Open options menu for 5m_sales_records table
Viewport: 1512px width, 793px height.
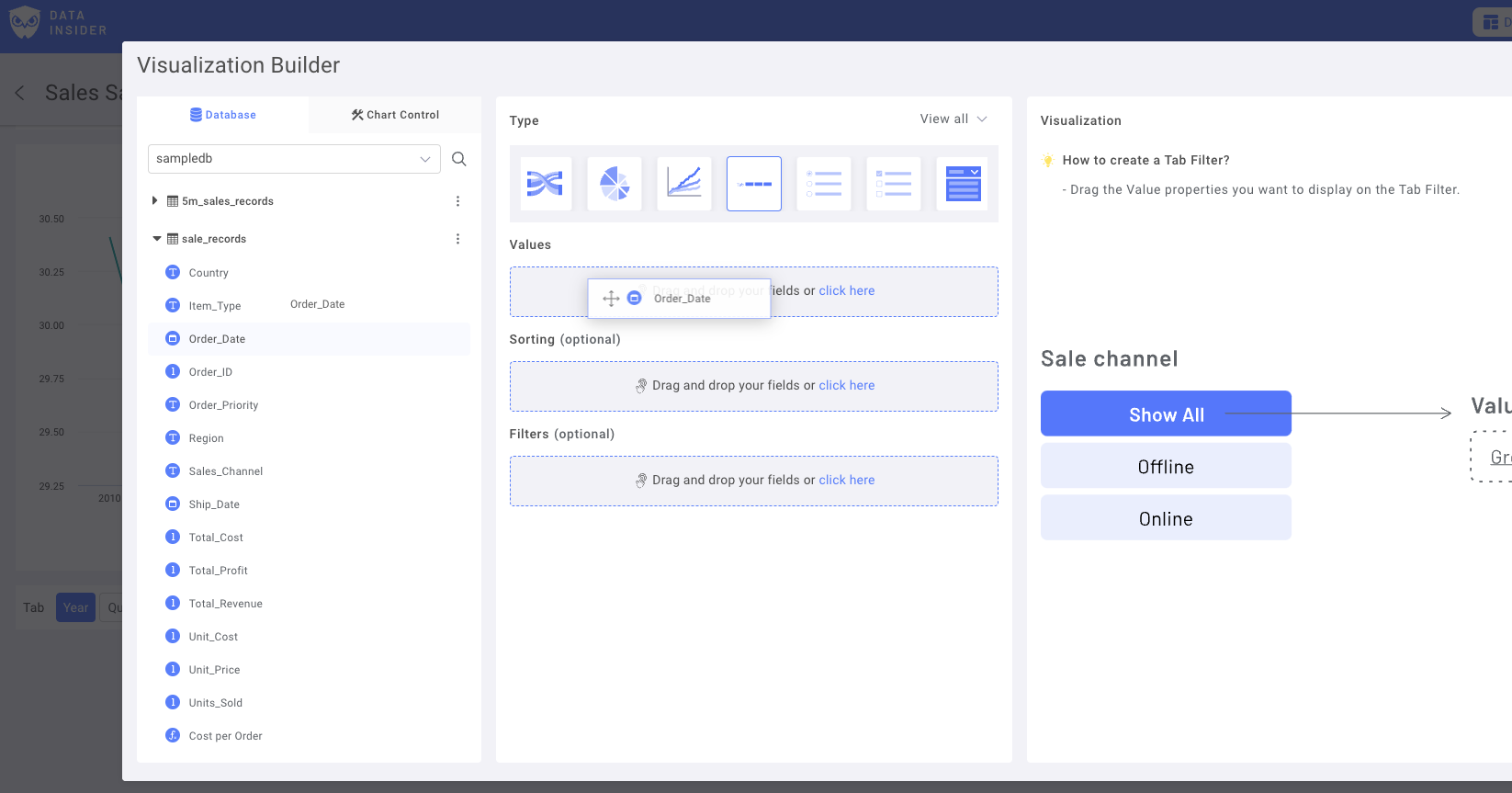tap(457, 201)
